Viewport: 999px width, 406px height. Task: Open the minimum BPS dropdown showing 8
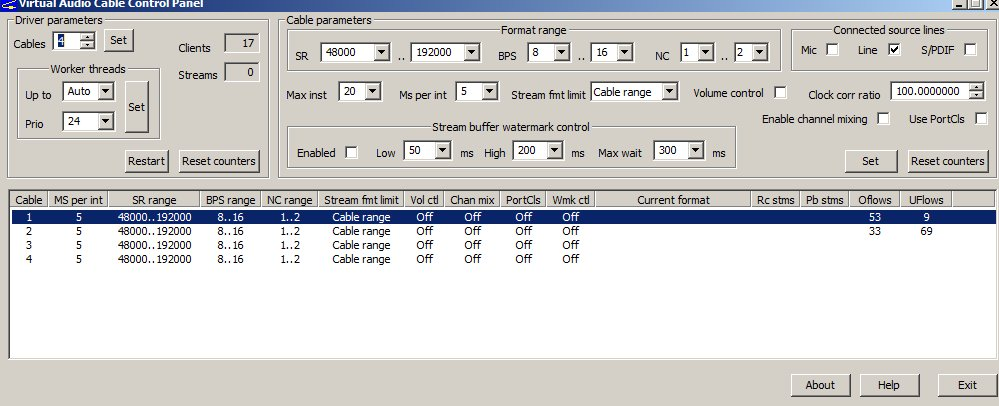coord(561,52)
